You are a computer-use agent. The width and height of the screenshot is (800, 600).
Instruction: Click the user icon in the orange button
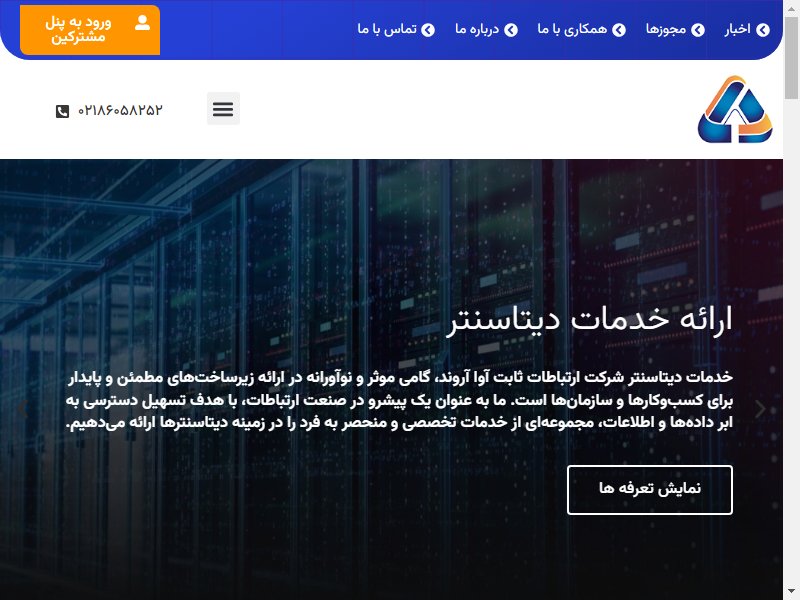tap(142, 23)
